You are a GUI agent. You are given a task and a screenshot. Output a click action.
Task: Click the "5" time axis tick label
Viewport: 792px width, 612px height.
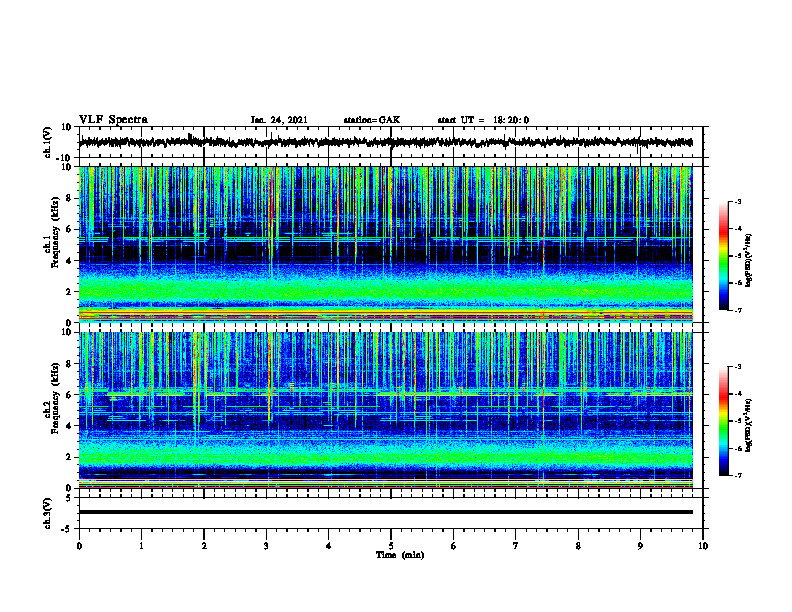pyautogui.click(x=391, y=546)
